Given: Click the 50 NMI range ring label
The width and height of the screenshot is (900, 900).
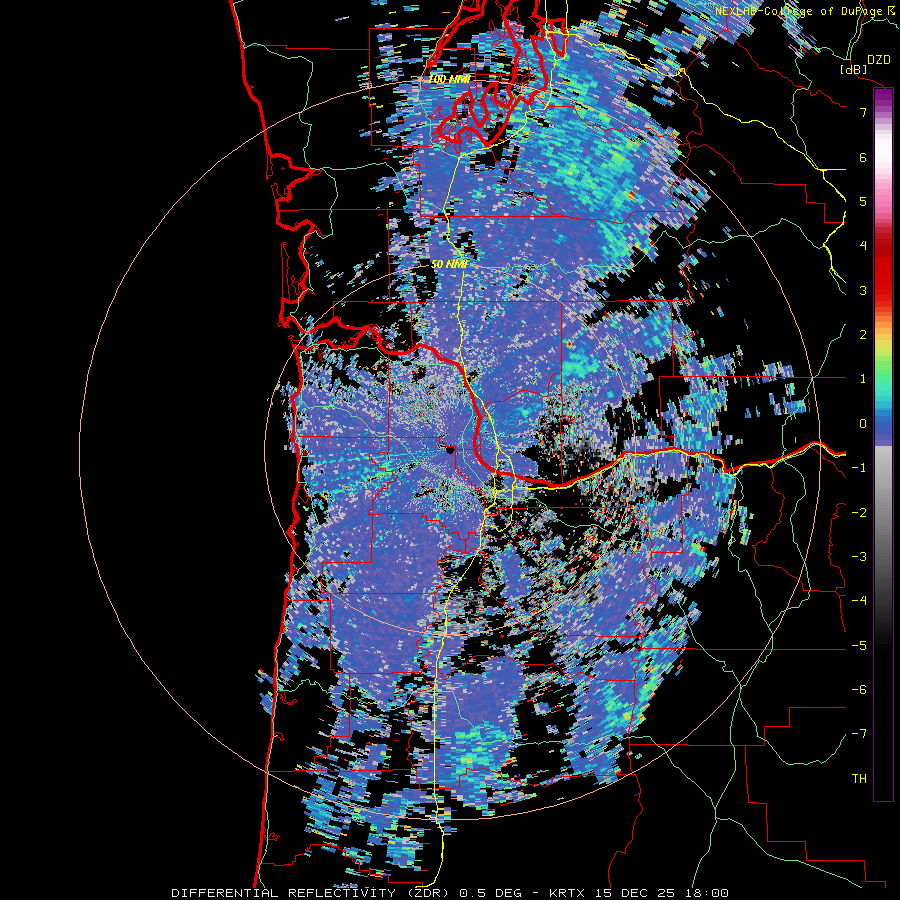Looking at the screenshot, I should (449, 264).
